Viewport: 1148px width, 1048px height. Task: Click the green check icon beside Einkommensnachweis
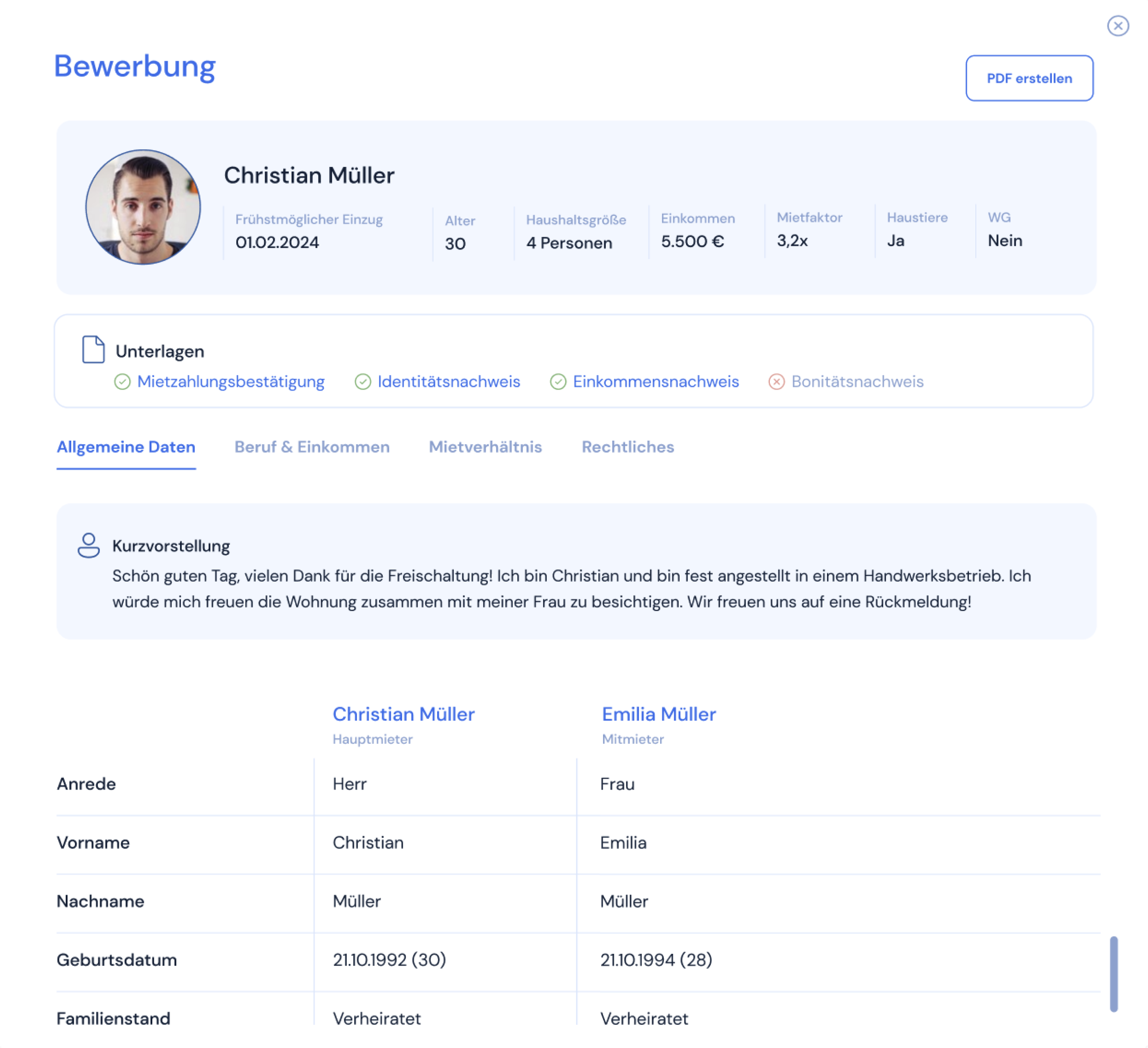tap(558, 381)
